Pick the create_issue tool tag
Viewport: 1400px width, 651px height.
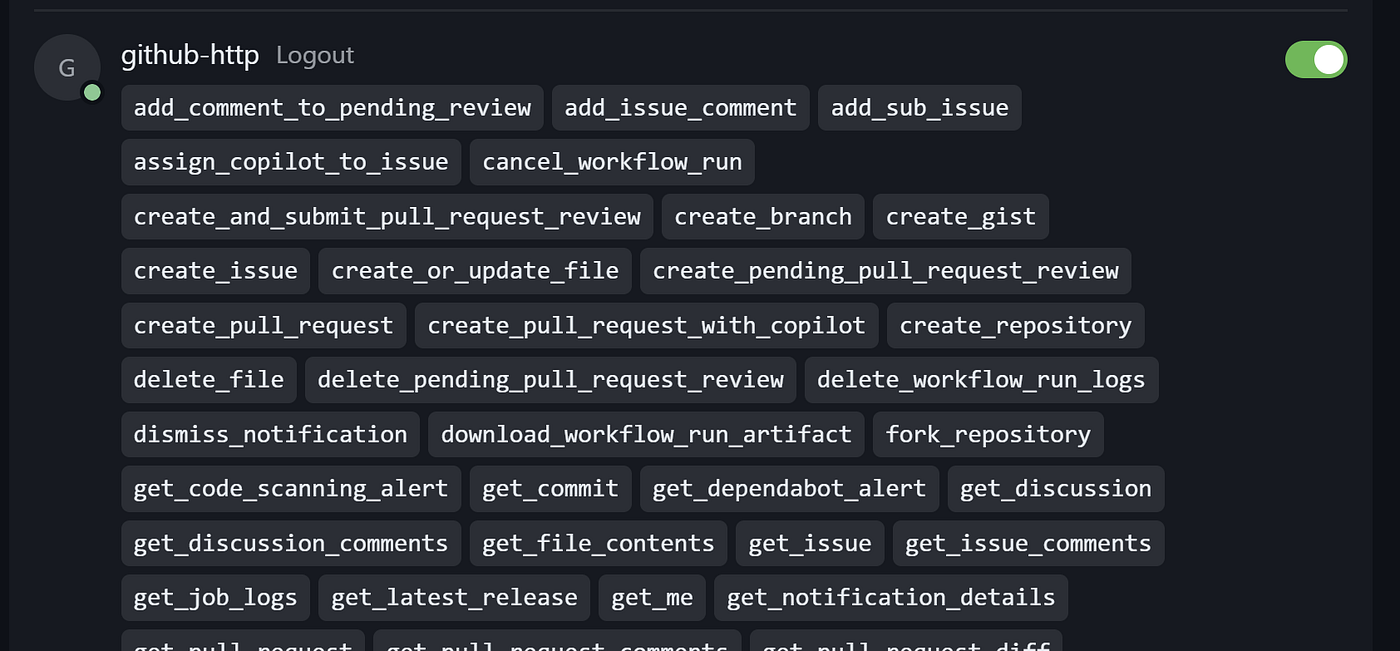coord(216,271)
